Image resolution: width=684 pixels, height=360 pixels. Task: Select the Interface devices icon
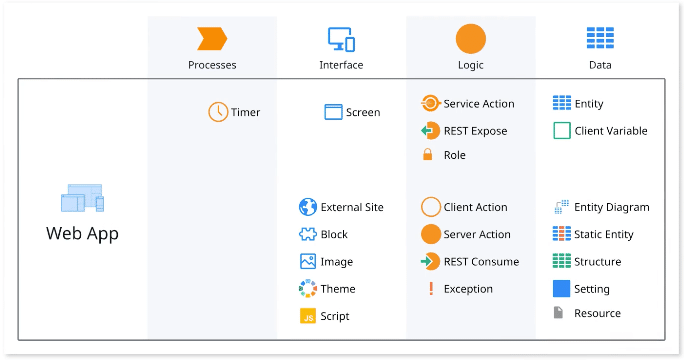[x=341, y=39]
